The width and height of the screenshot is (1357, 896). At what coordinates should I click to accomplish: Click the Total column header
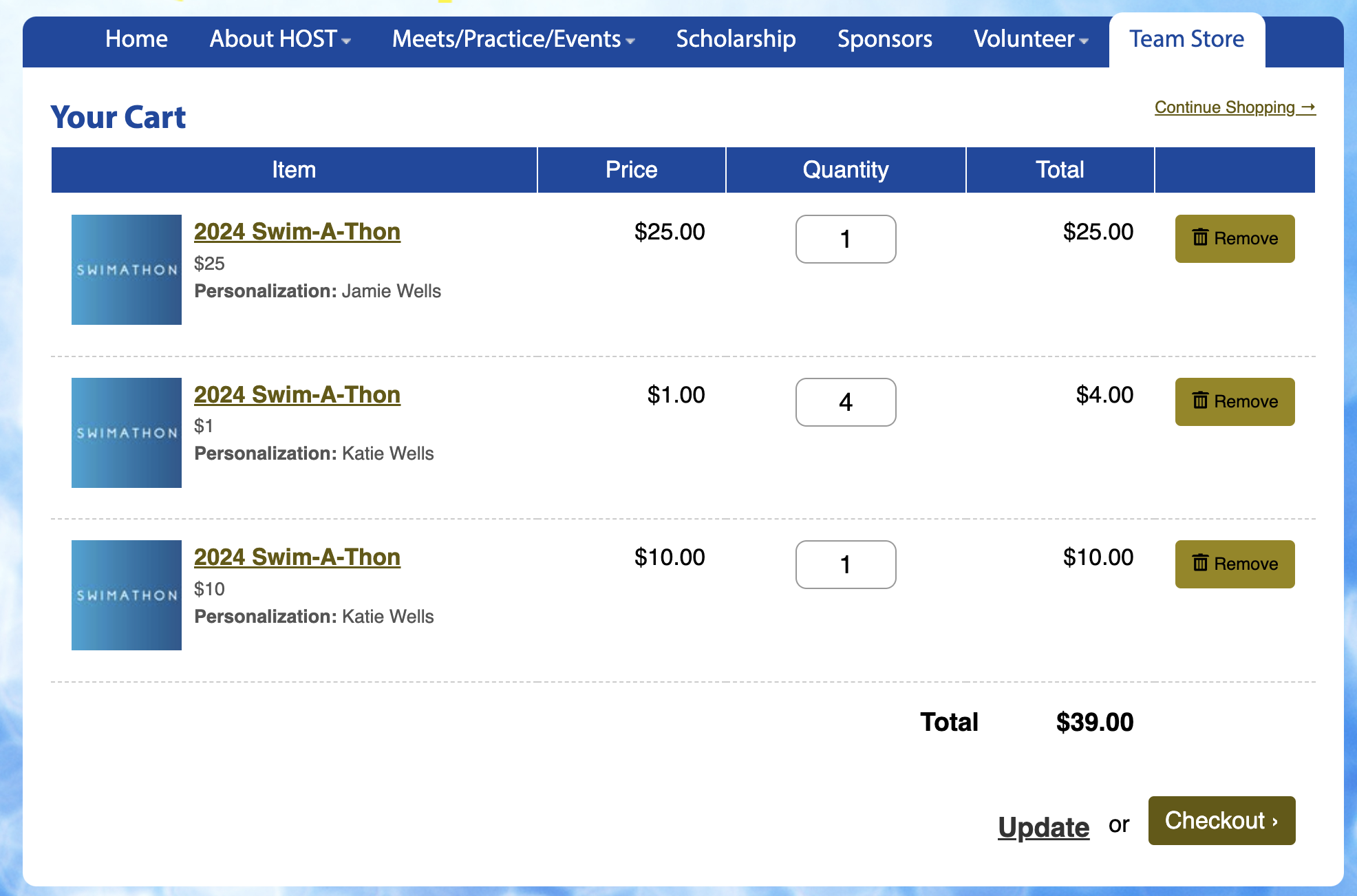pyautogui.click(x=1060, y=170)
